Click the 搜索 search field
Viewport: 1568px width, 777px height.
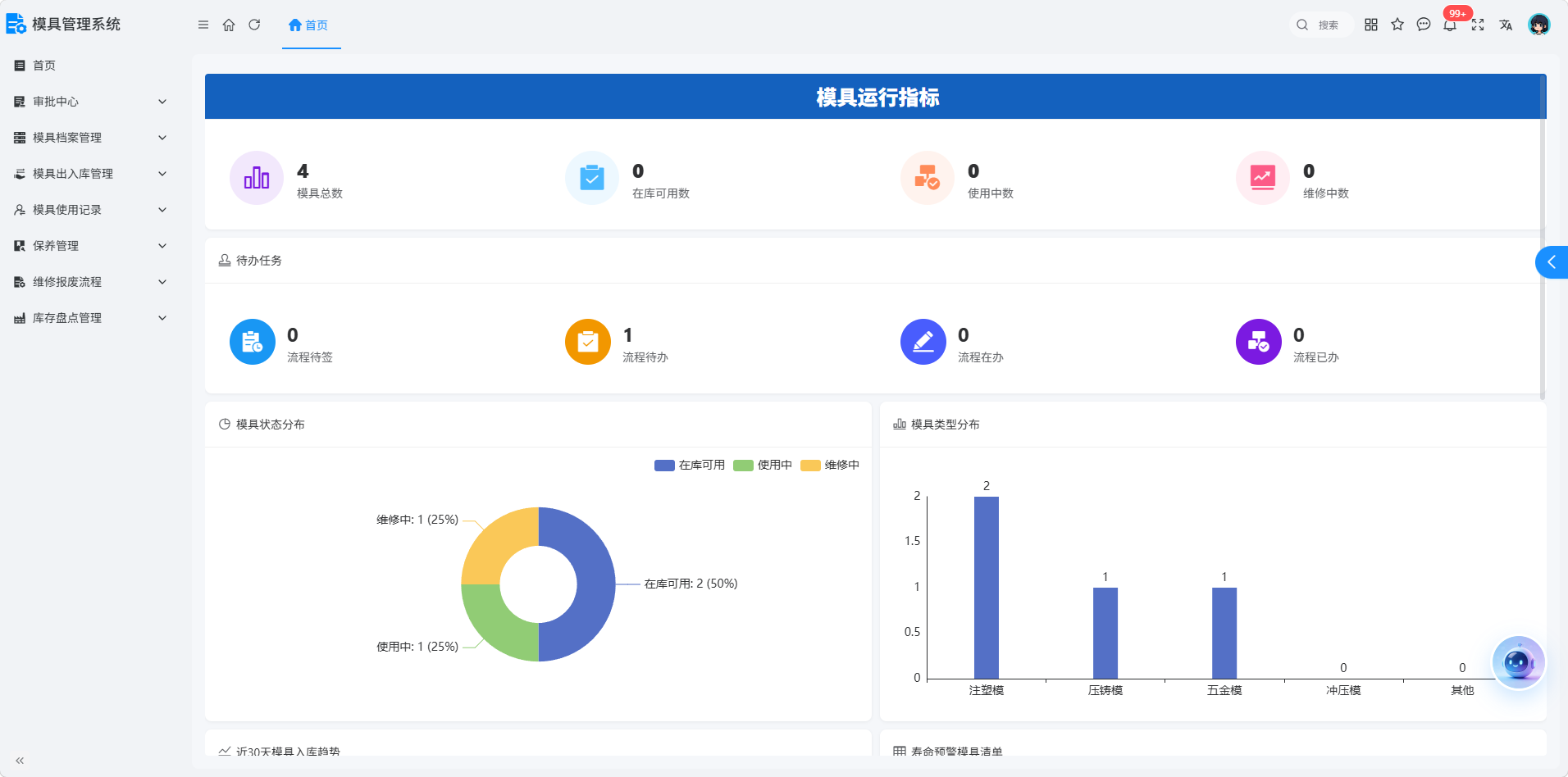(1321, 25)
